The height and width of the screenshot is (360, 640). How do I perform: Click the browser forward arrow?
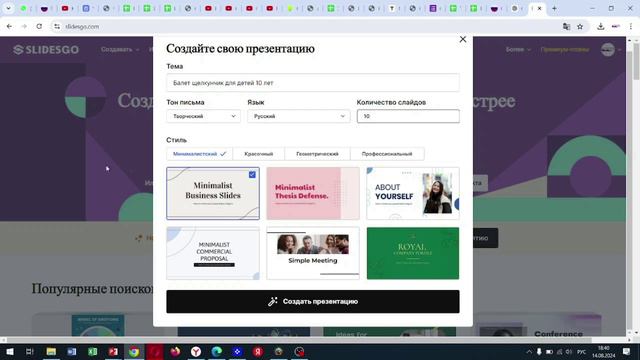click(x=24, y=27)
